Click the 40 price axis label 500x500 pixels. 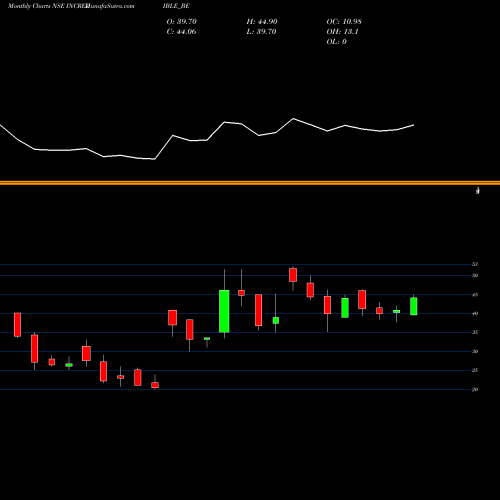click(475, 313)
